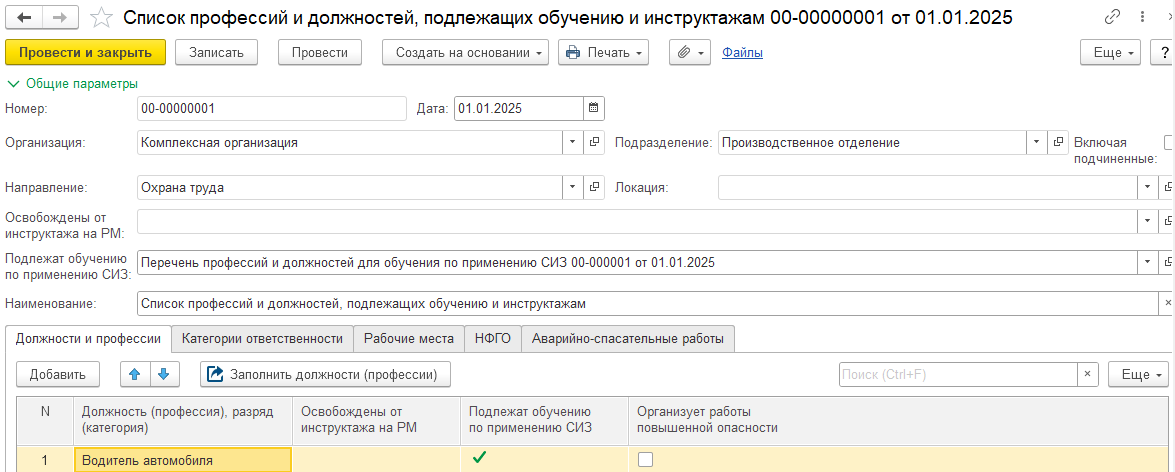Open the Файлы link
This screenshot has height=472, width=1175.
coord(742,52)
